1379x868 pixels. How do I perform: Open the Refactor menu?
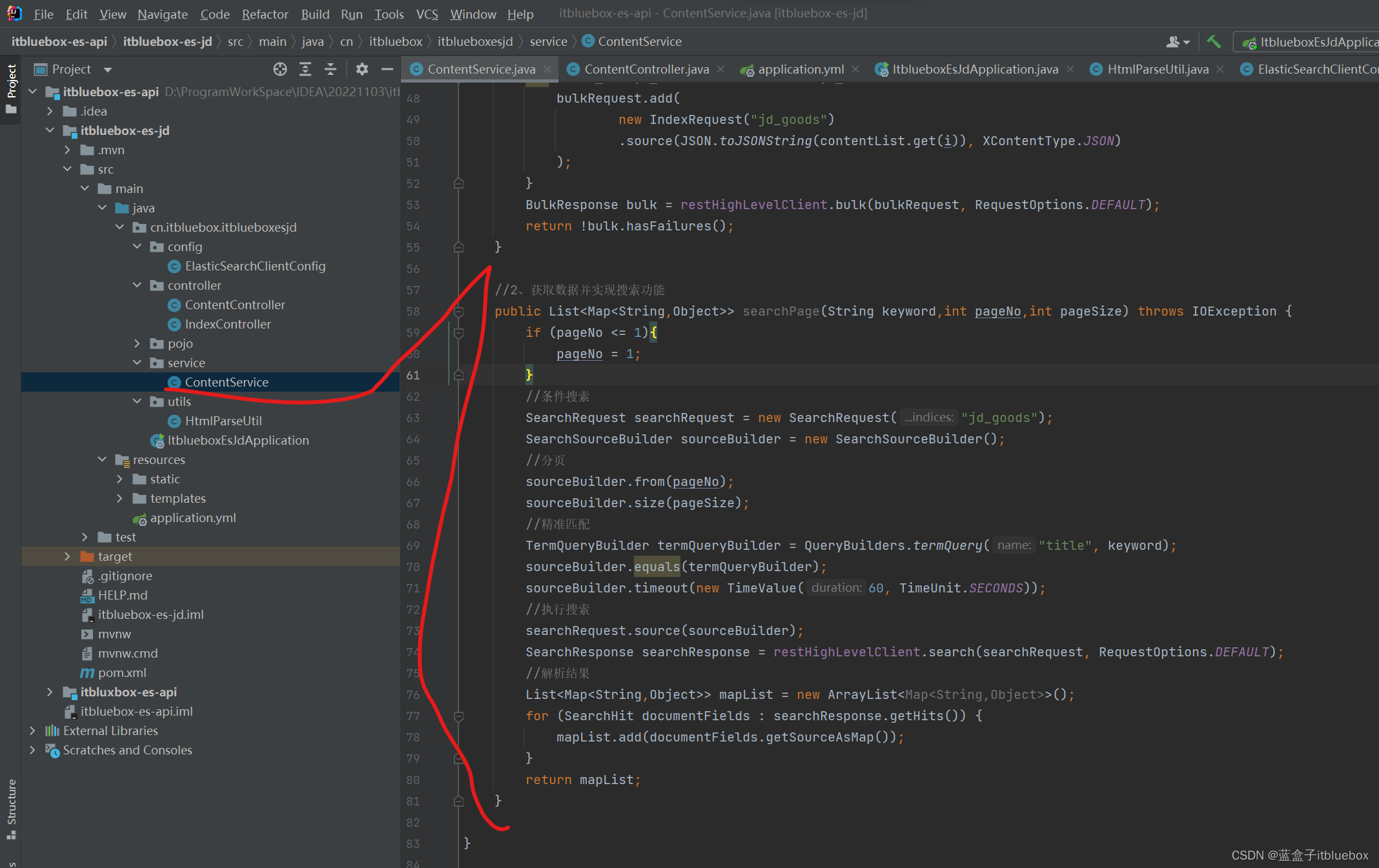265,14
